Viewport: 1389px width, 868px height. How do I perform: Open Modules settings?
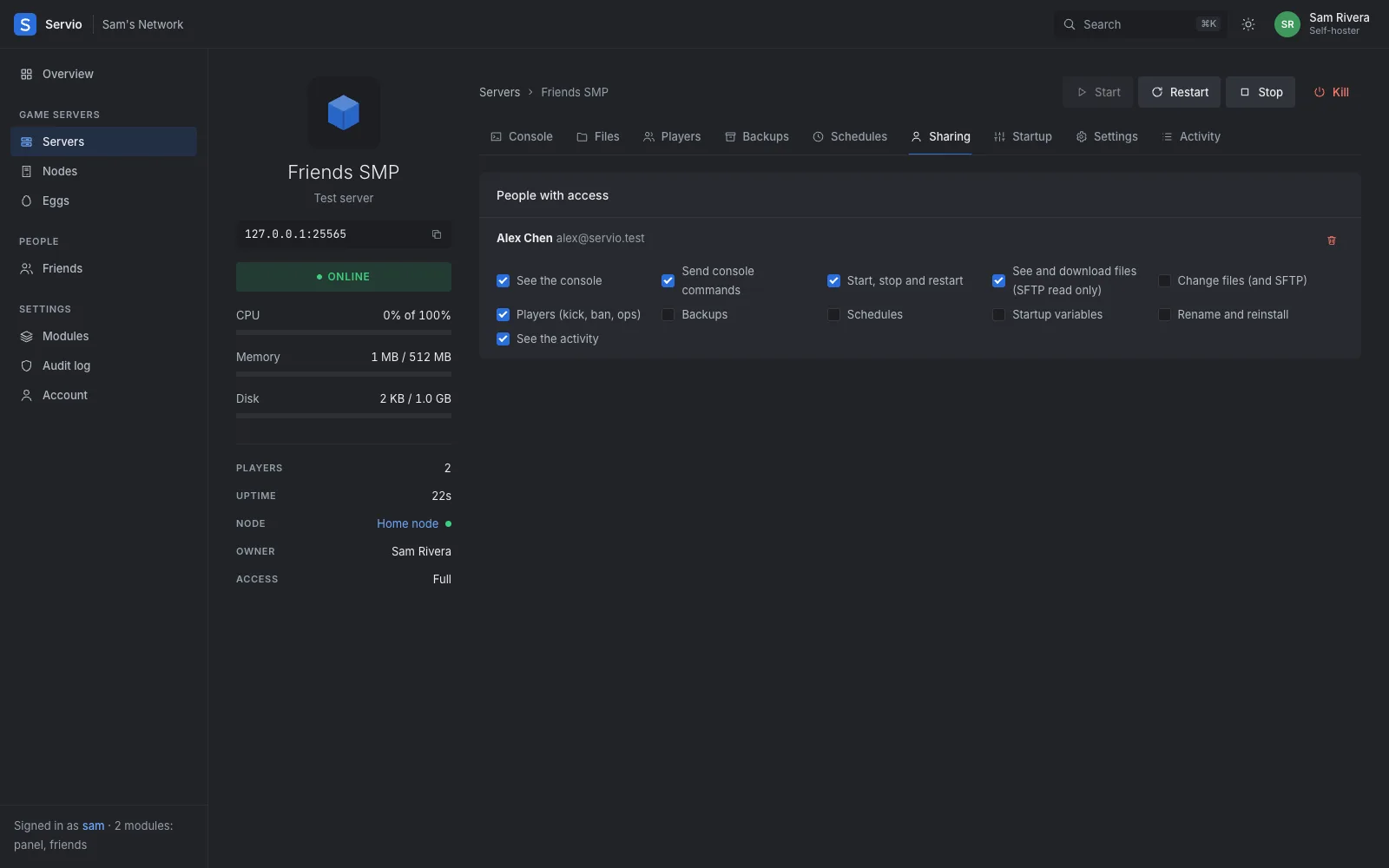(x=104, y=336)
